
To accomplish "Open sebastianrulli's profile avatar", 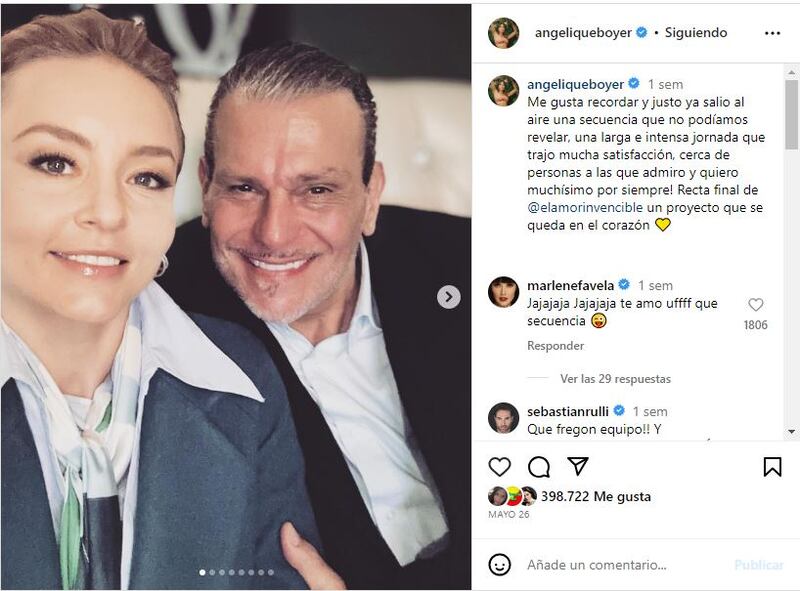I will pos(503,418).
